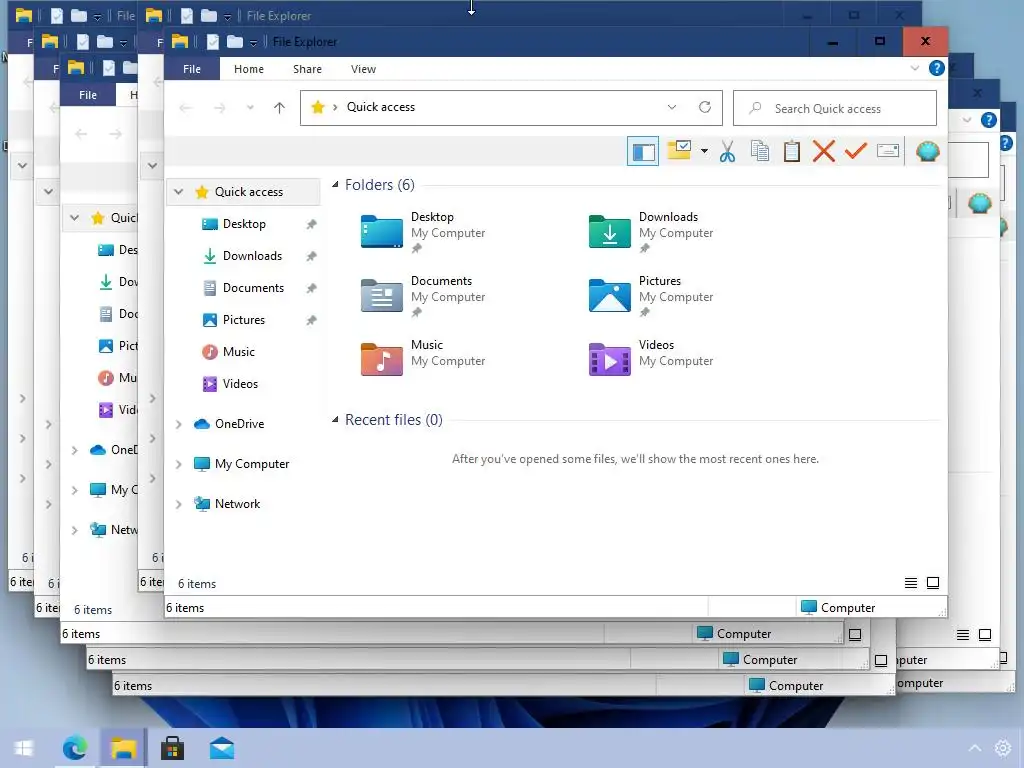This screenshot has width=1024, height=768.
Task: Switch to the Home ribbon tab
Action: coord(249,69)
